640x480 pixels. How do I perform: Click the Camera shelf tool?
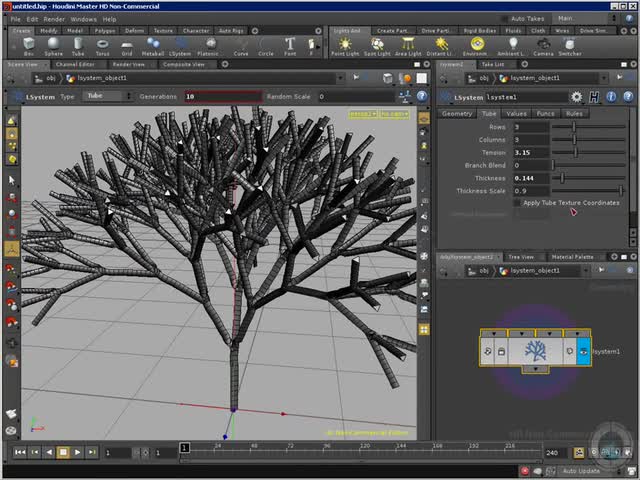click(x=543, y=46)
